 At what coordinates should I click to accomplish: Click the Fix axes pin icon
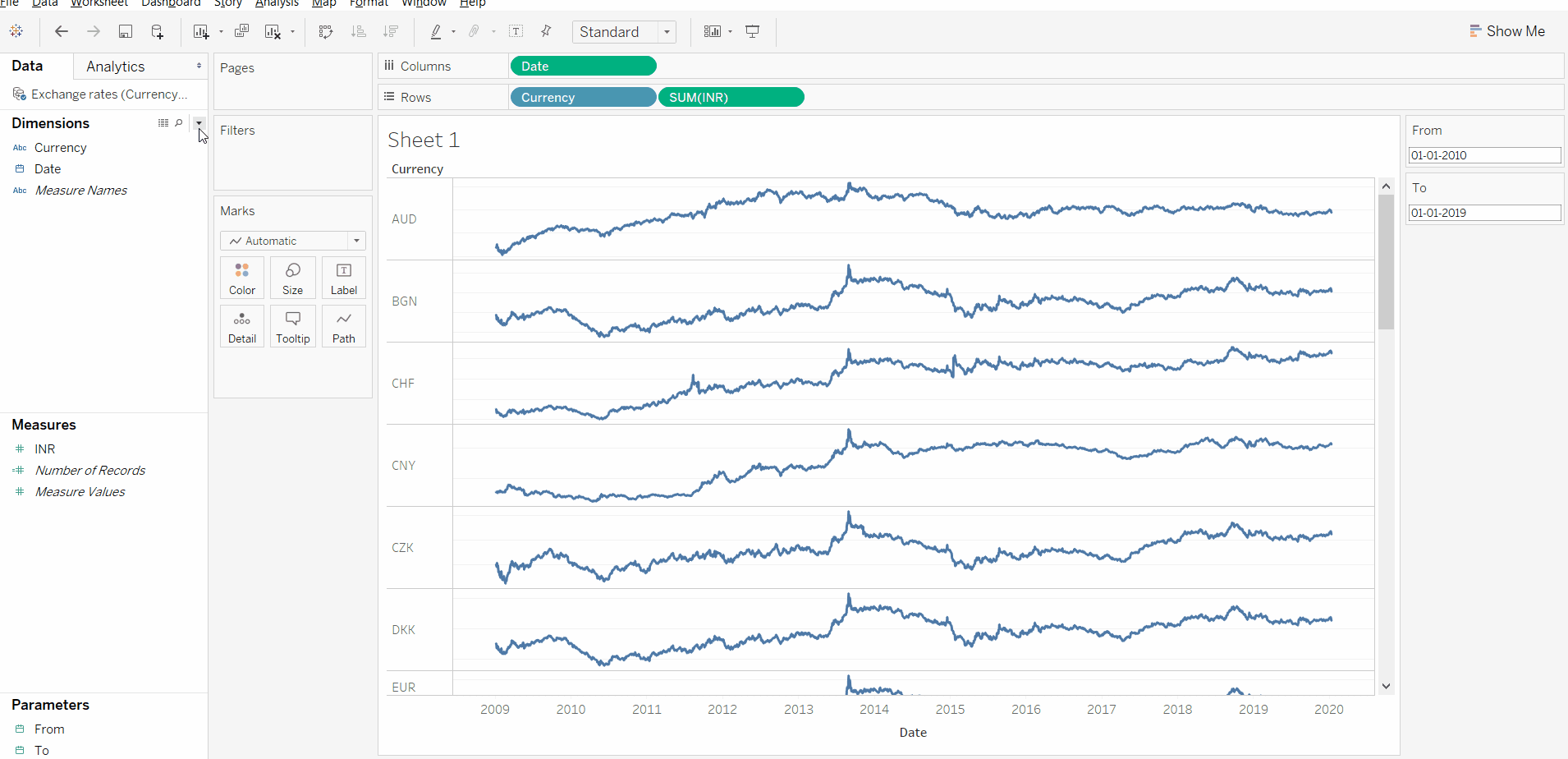tap(546, 31)
